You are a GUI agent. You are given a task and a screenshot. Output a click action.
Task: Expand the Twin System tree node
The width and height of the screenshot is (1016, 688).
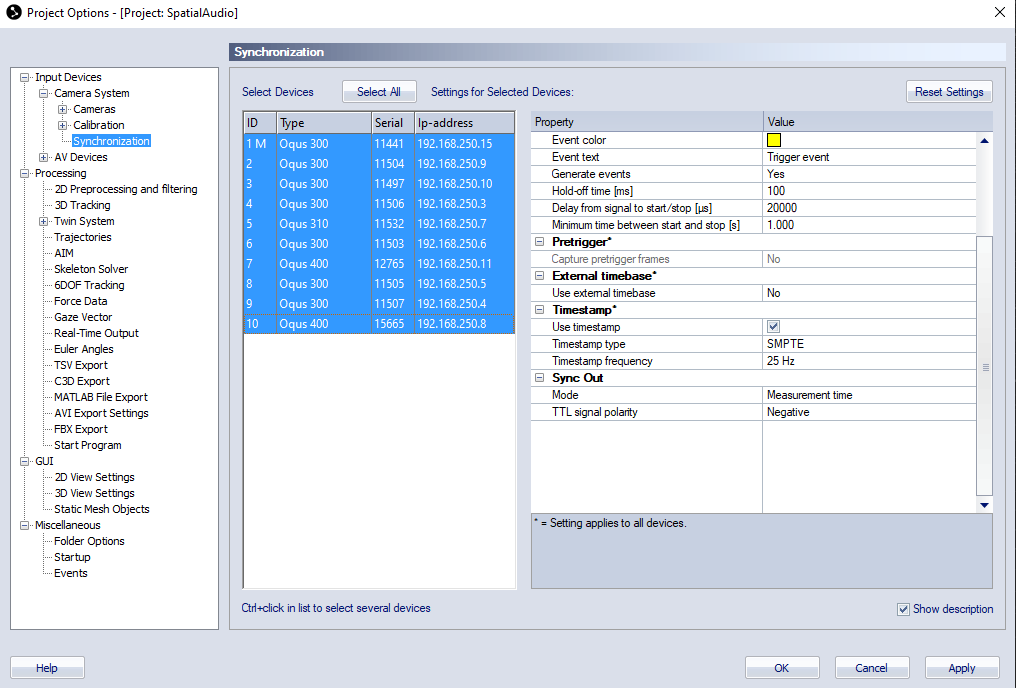43,221
